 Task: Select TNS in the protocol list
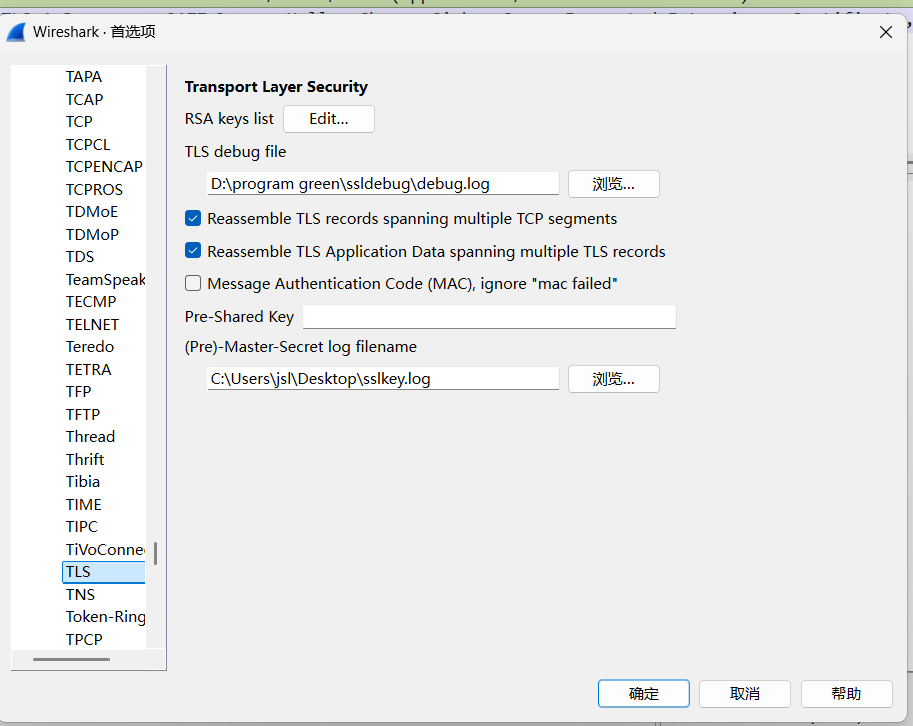[80, 594]
